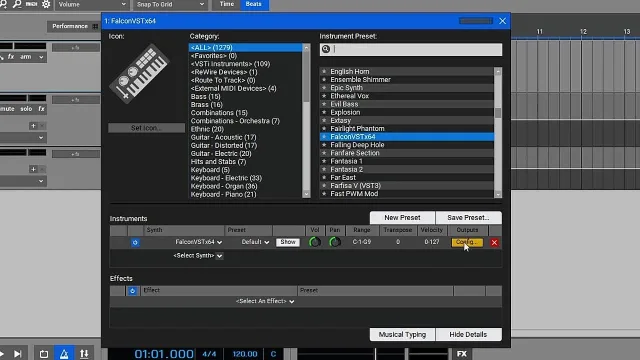The height and width of the screenshot is (360, 640).
Task: Toggle the FalconVSTx64 instrument power button
Action: tap(135, 242)
